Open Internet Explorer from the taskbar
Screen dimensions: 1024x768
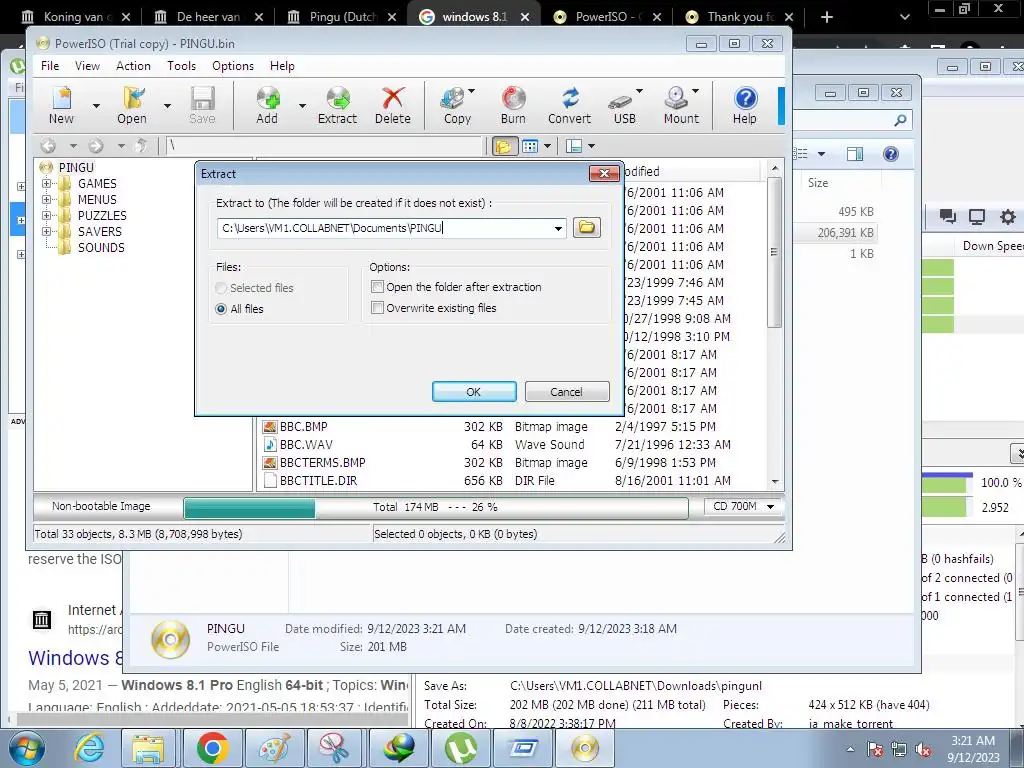coord(89,748)
